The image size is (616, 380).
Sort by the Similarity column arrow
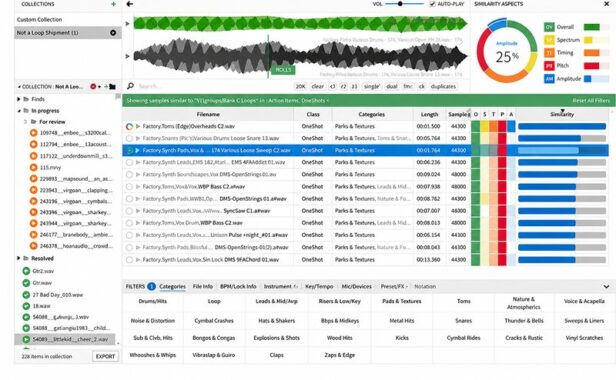[x=563, y=111]
